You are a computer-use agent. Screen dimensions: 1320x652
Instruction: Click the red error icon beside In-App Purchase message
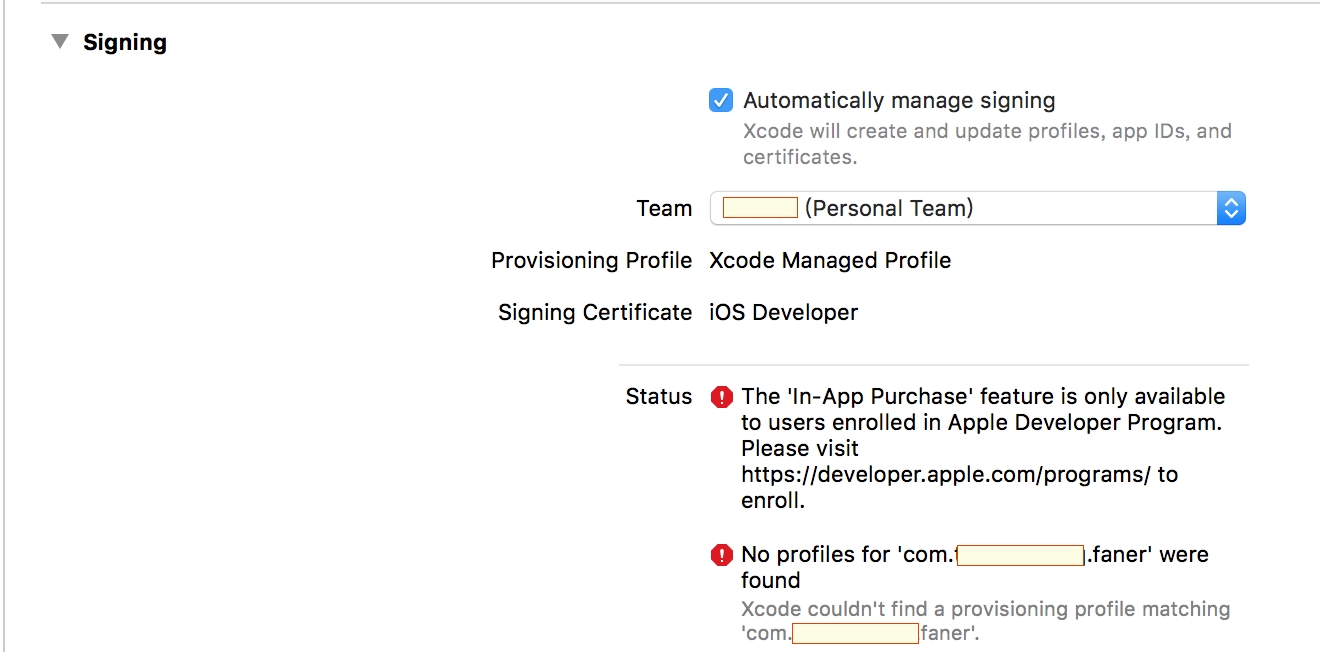[x=721, y=397]
